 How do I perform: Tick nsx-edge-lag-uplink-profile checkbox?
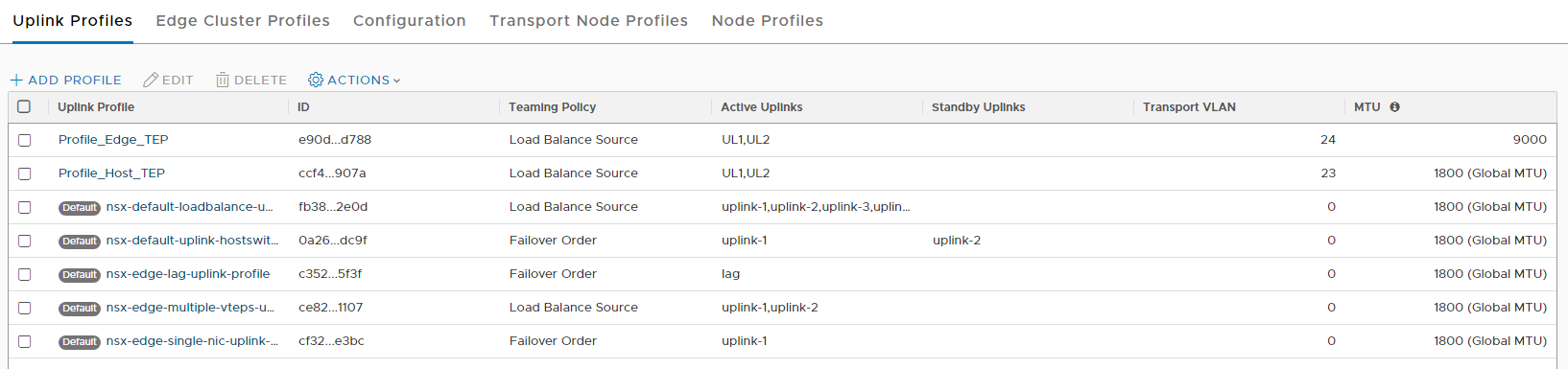[24, 274]
